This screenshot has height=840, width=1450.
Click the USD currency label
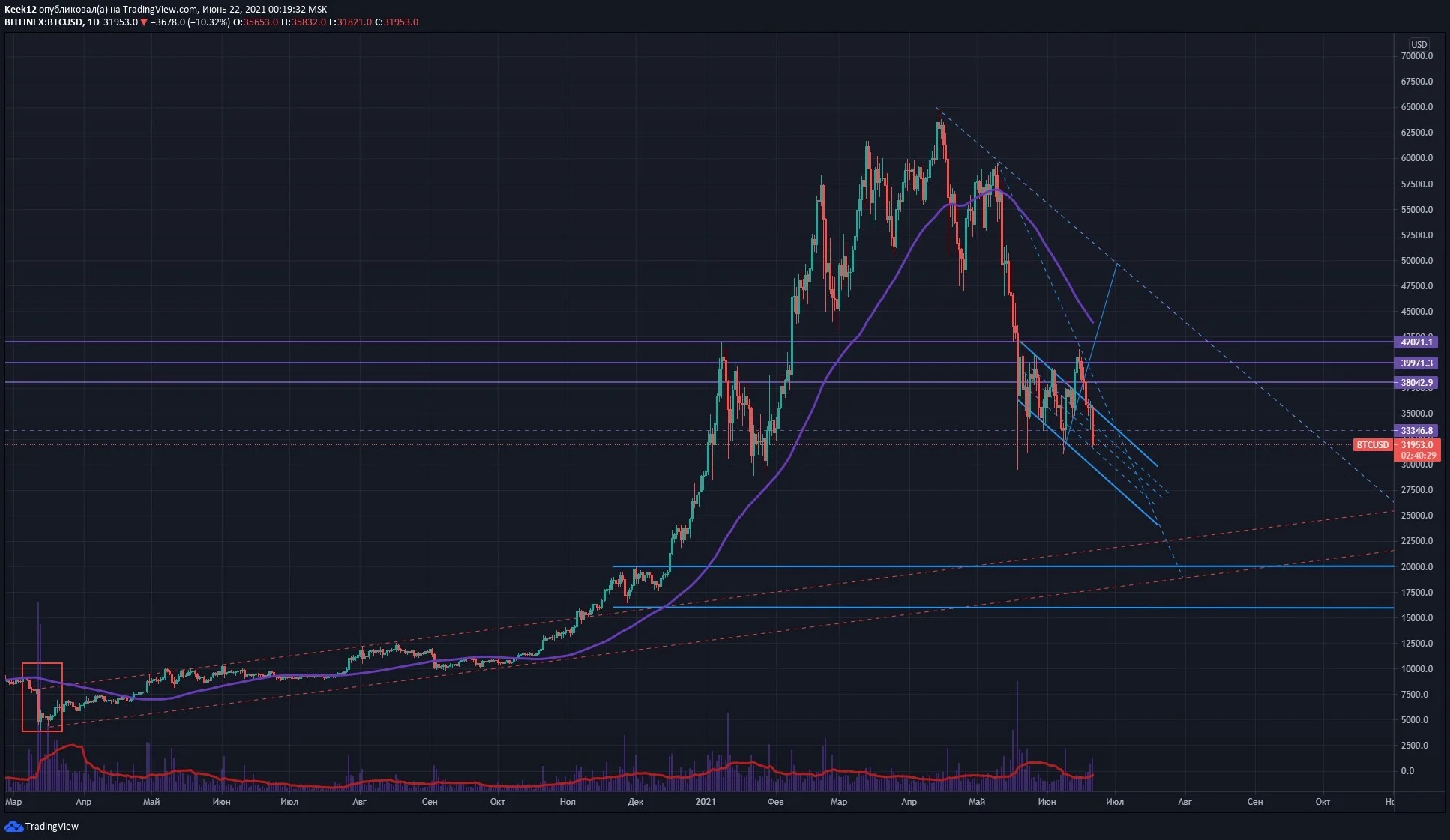coord(1419,44)
